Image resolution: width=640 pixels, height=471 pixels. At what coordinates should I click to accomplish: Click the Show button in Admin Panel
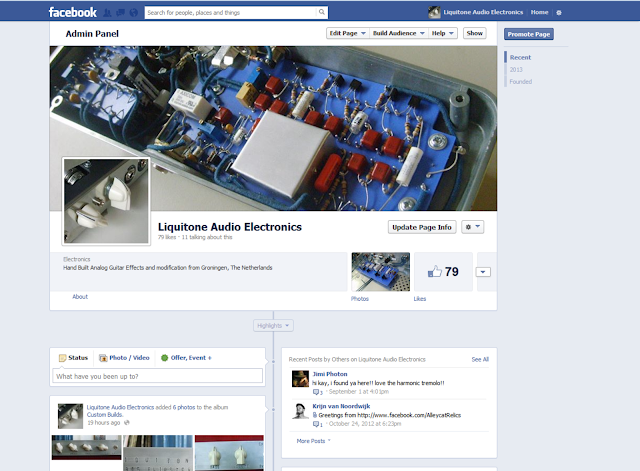pyautogui.click(x=475, y=33)
